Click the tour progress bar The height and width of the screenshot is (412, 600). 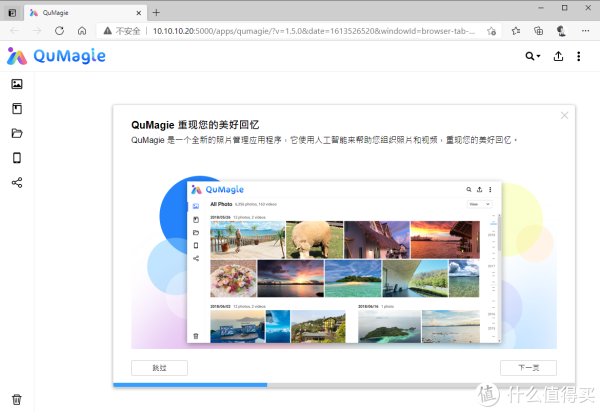344,385
